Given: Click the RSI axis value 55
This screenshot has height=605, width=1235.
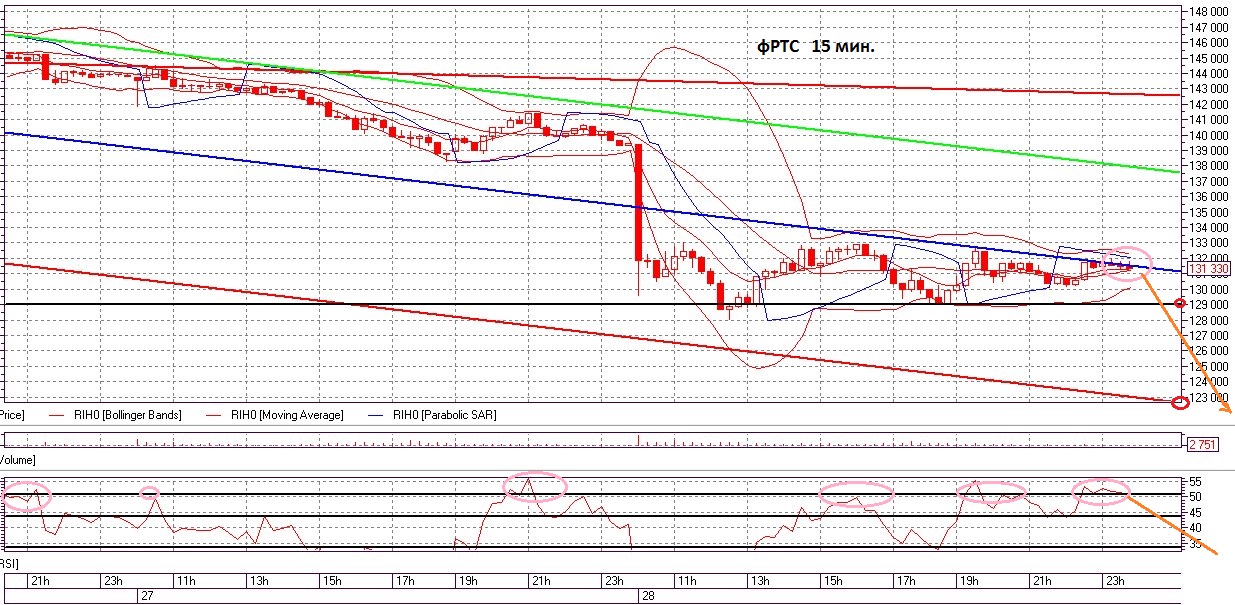Looking at the screenshot, I should click(x=1194, y=481).
